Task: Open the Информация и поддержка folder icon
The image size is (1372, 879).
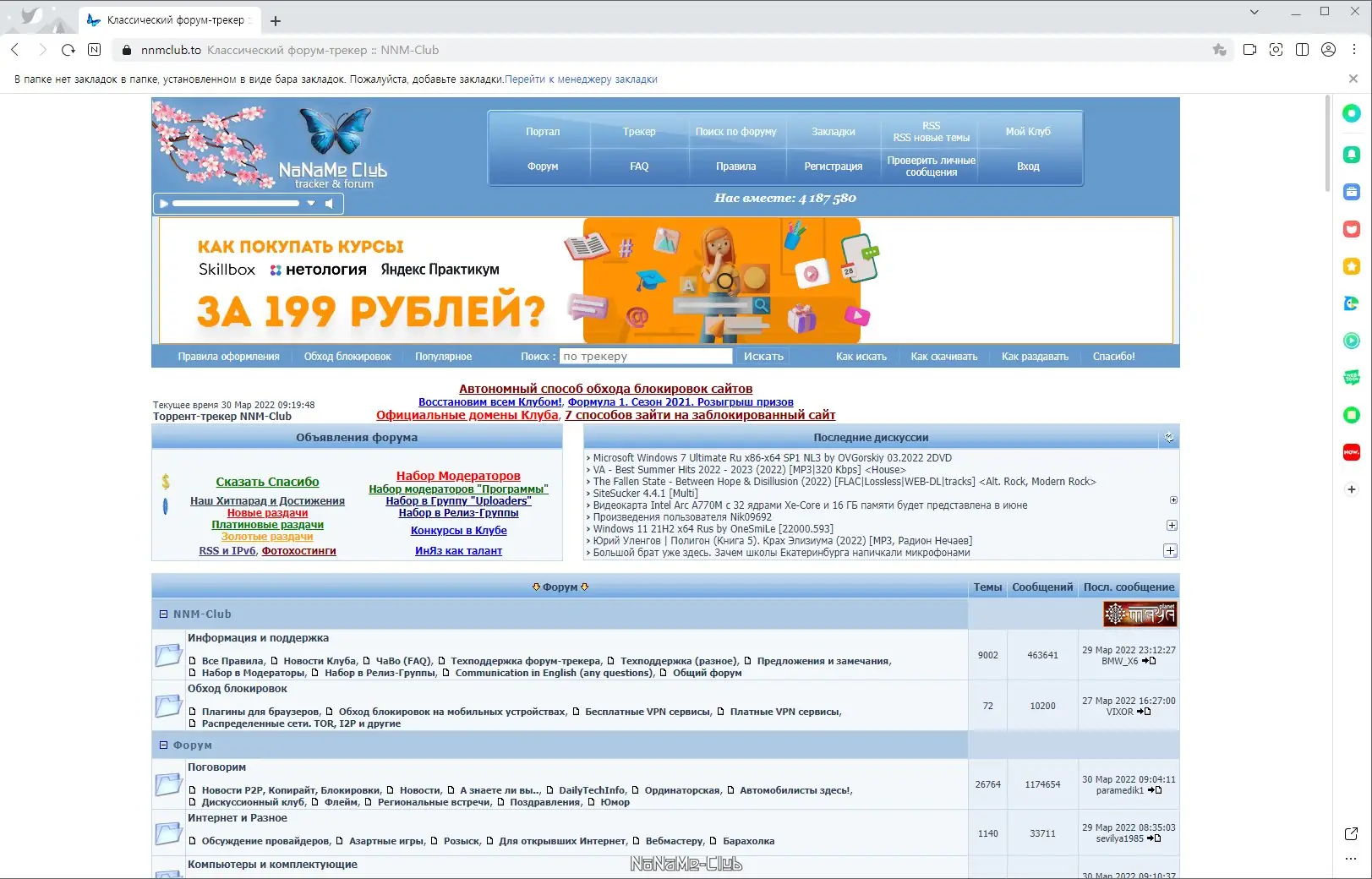Action: click(168, 655)
